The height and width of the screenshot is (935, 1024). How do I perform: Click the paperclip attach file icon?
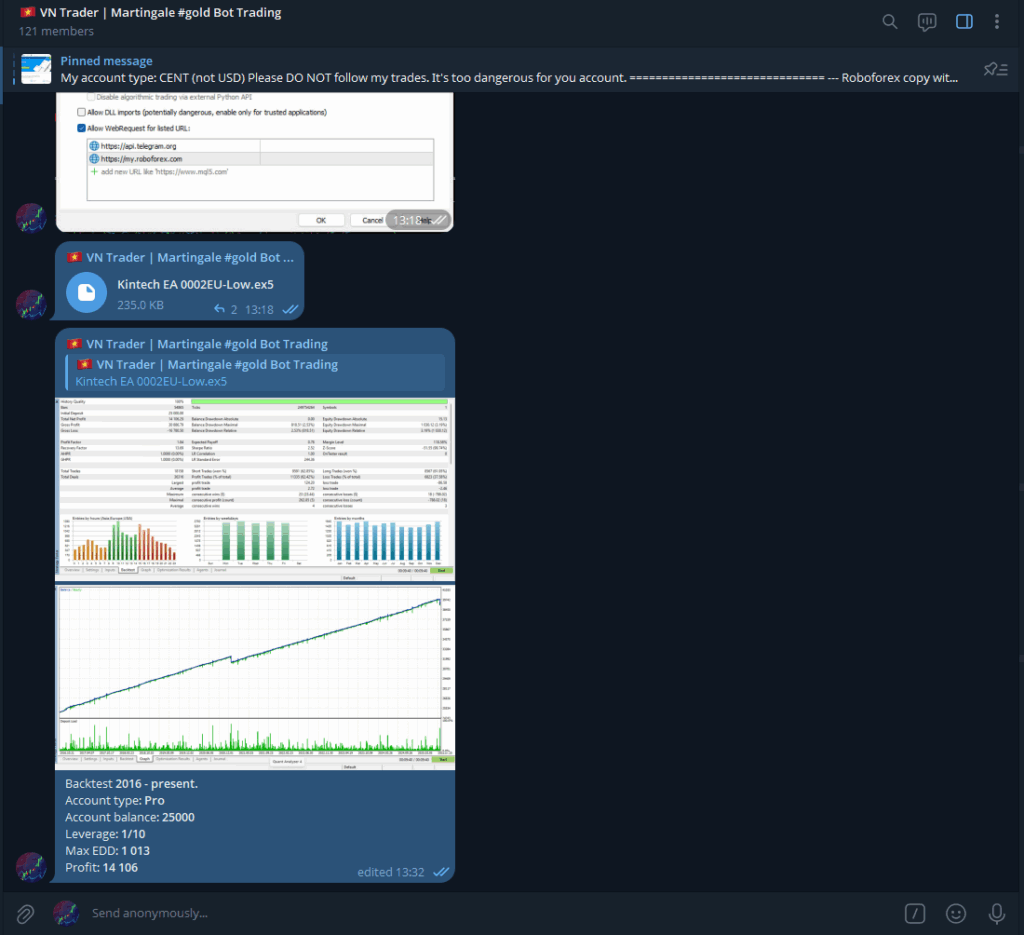pos(25,913)
